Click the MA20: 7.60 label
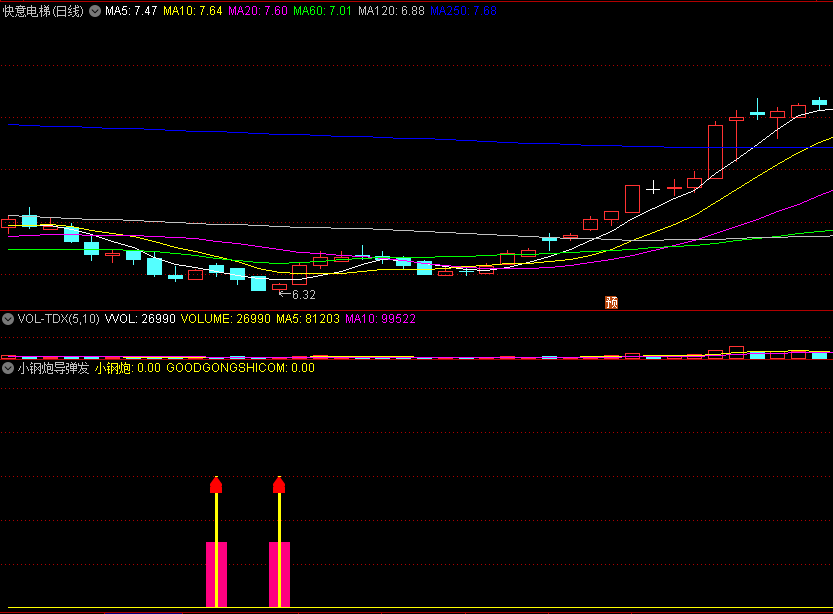The height and width of the screenshot is (614, 833). [x=258, y=11]
